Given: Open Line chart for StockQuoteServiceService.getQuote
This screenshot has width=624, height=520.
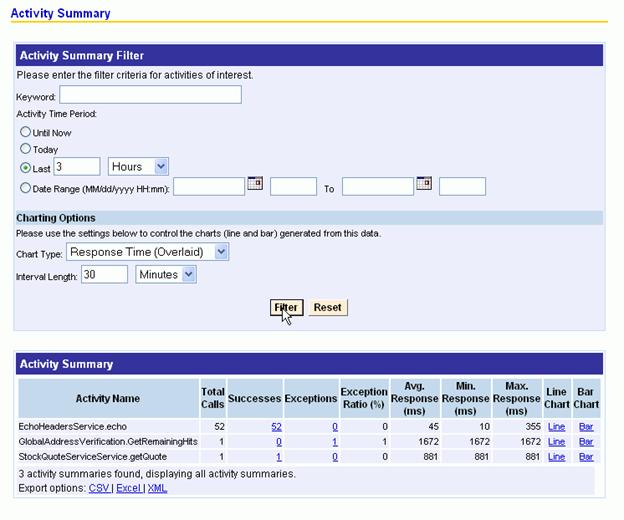Looking at the screenshot, I should point(556,457).
